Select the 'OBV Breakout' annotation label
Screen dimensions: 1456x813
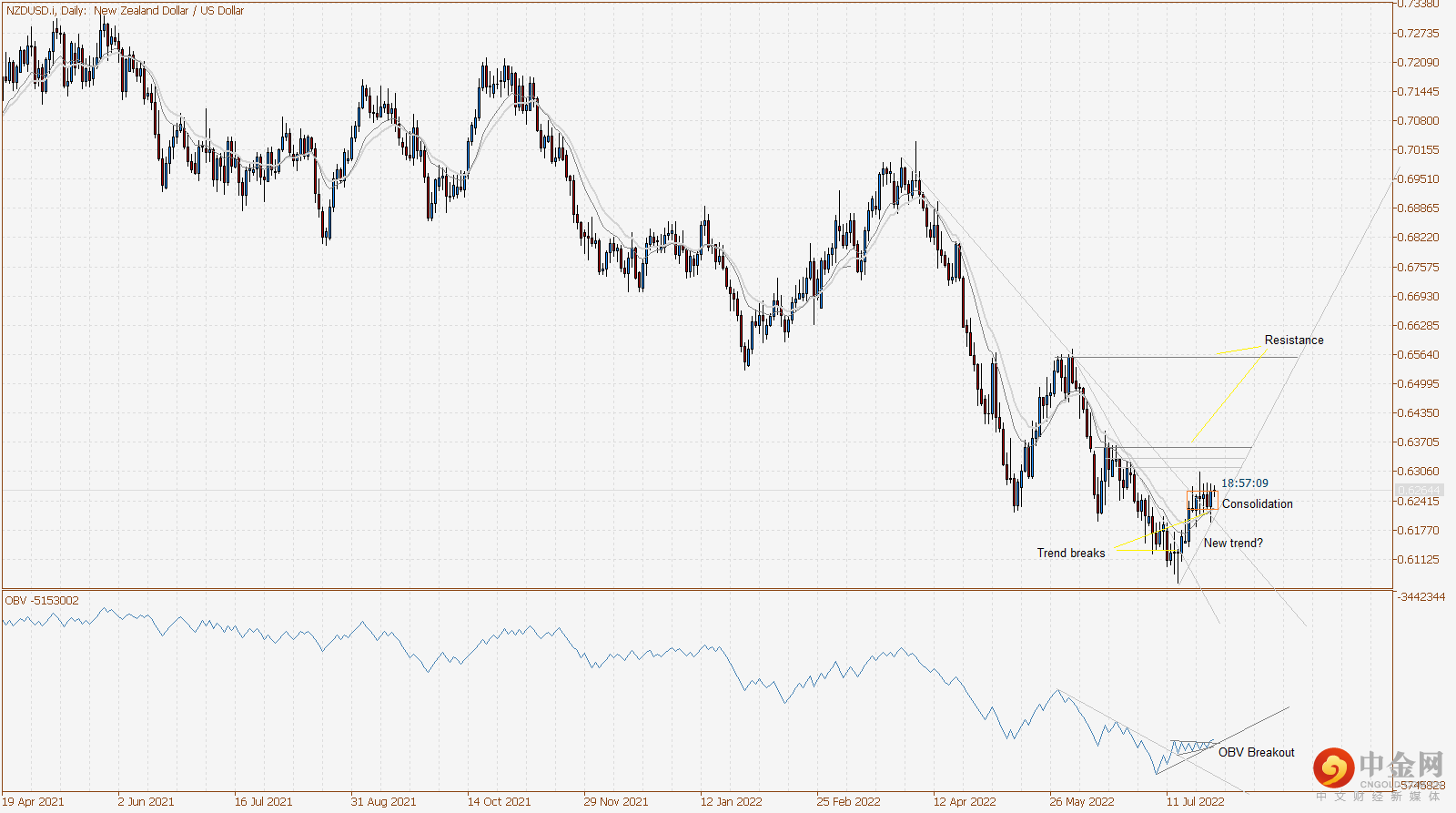pos(1257,753)
